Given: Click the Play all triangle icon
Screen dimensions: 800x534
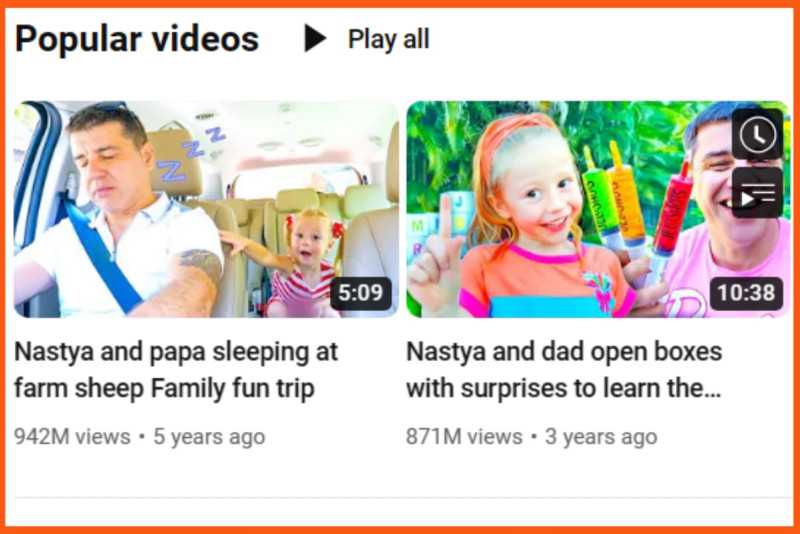Looking at the screenshot, I should click(x=315, y=39).
